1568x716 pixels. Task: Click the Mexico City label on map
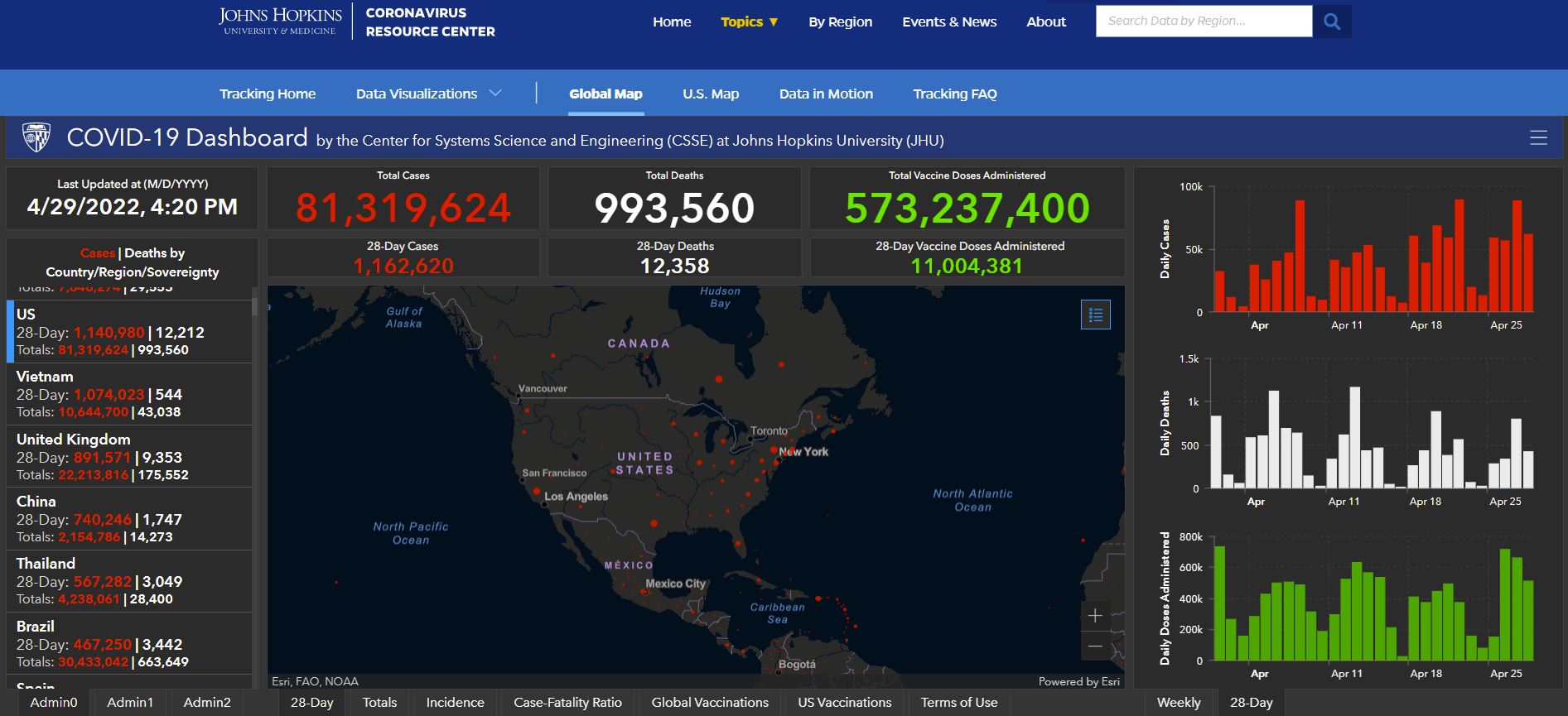(x=676, y=584)
